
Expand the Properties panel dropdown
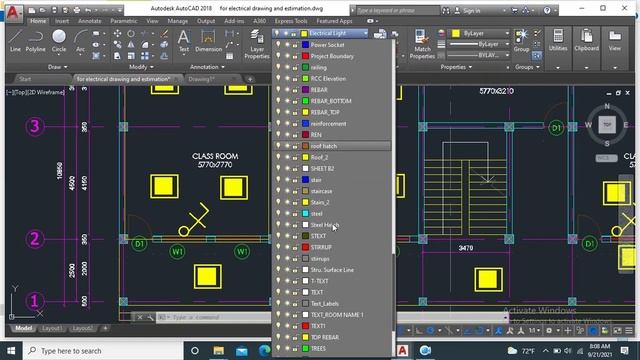coord(456,67)
